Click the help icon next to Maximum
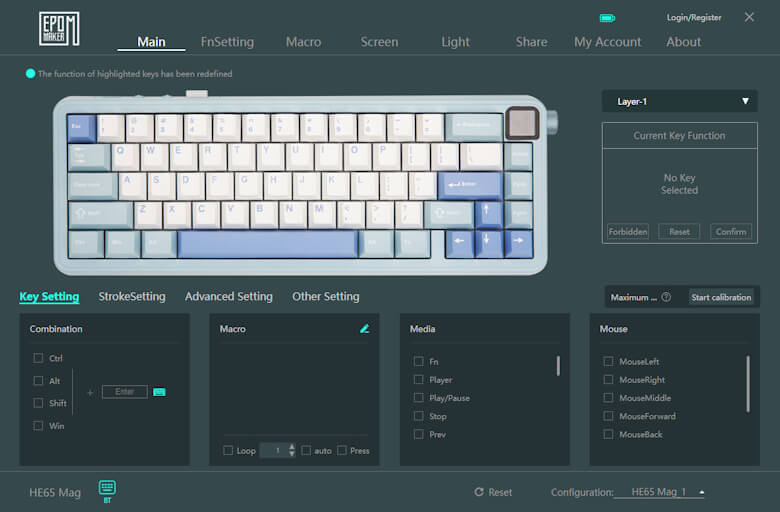This screenshot has height=512, width=780. click(666, 297)
